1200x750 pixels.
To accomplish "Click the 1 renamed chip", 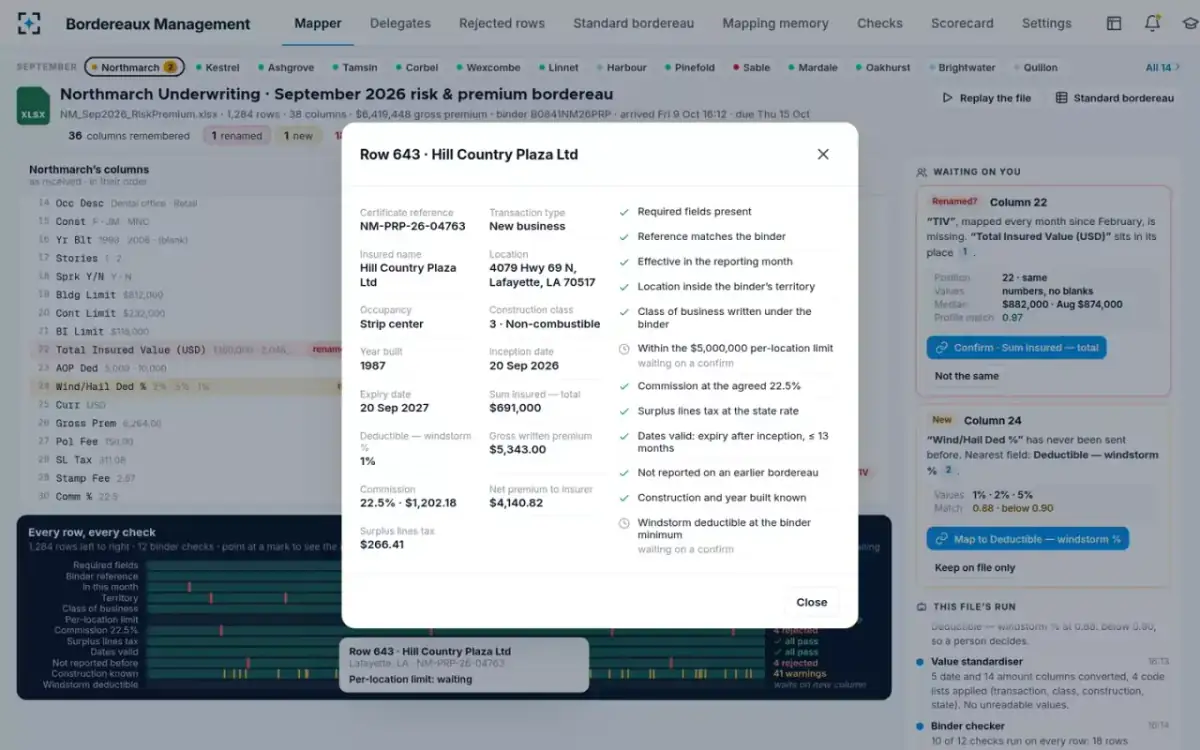I will pyautogui.click(x=236, y=136).
